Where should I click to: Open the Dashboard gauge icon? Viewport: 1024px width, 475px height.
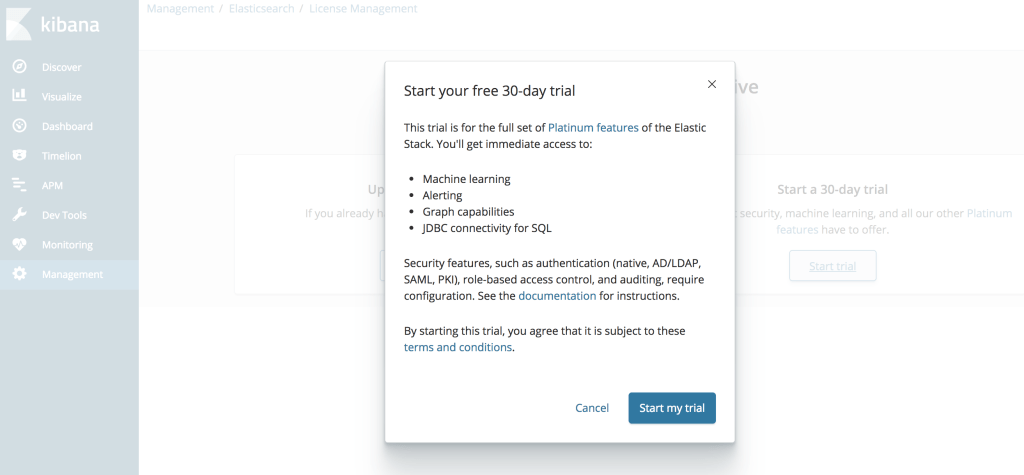pyautogui.click(x=19, y=126)
